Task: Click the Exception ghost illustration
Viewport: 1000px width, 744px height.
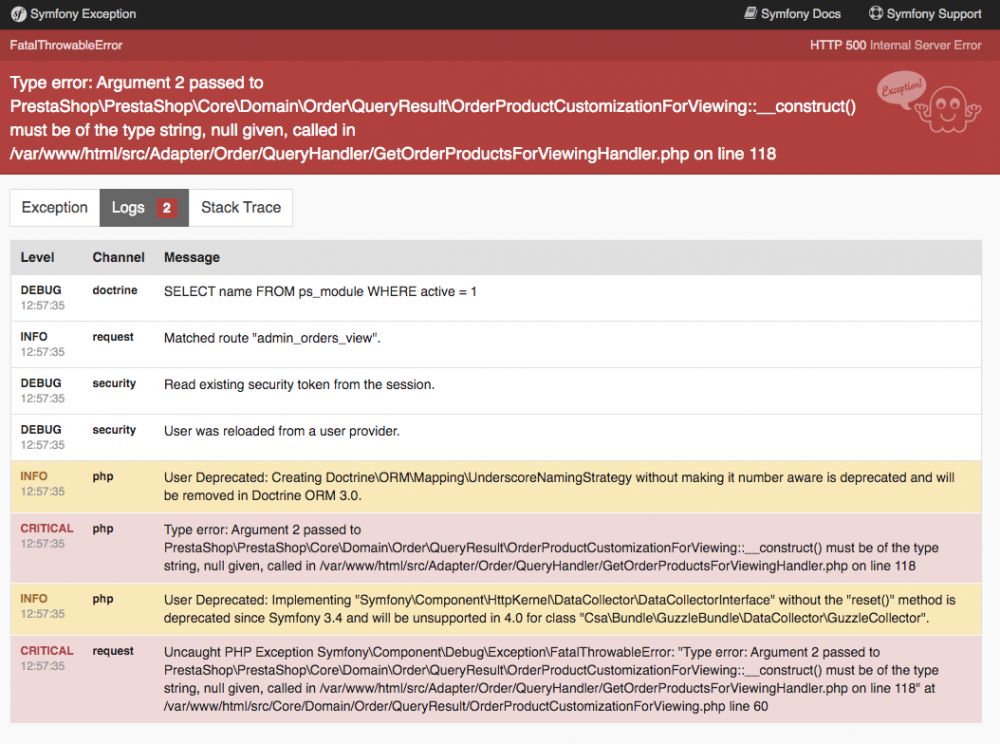Action: (929, 102)
